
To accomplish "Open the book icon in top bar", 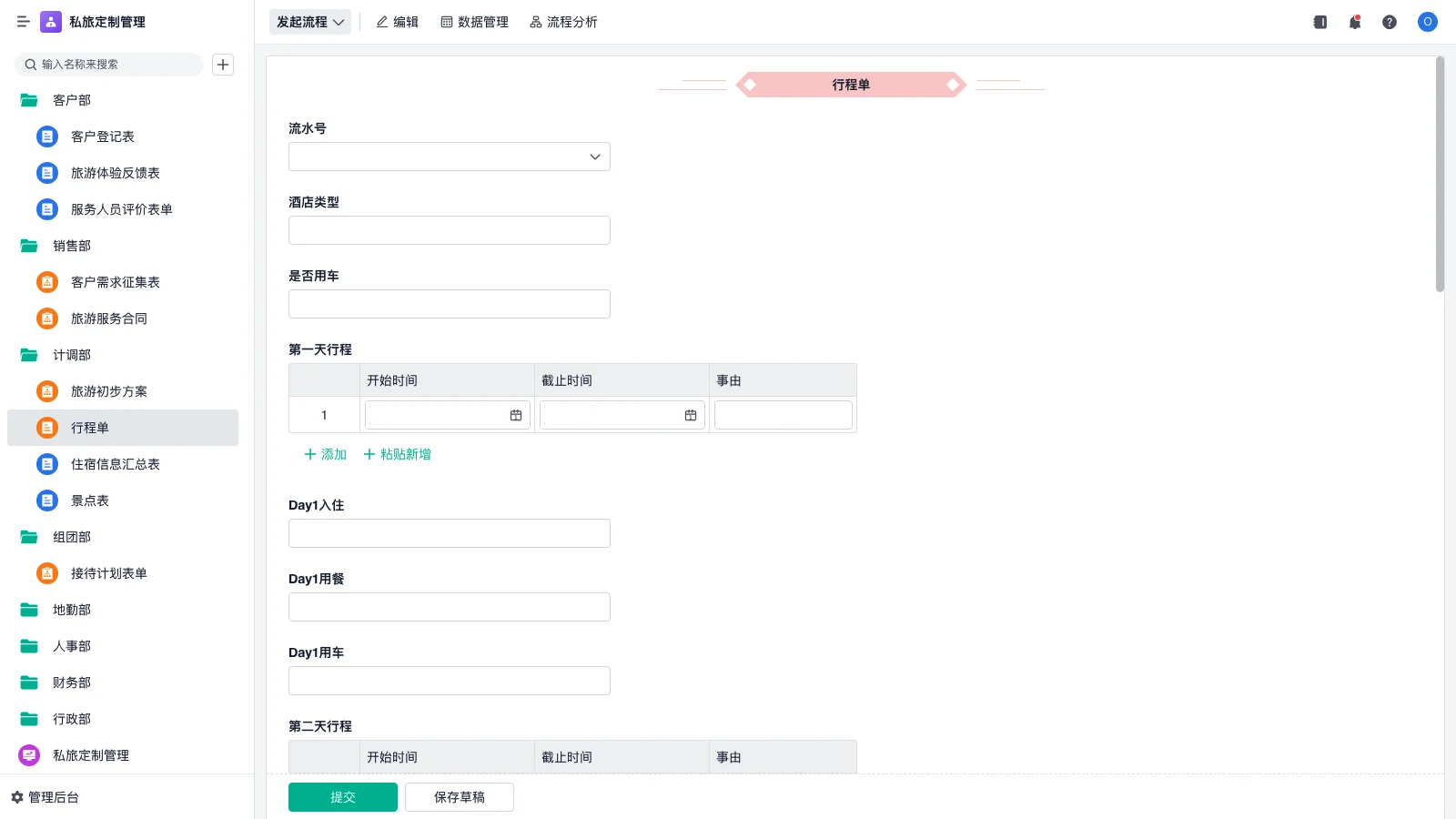I will [x=1319, y=22].
